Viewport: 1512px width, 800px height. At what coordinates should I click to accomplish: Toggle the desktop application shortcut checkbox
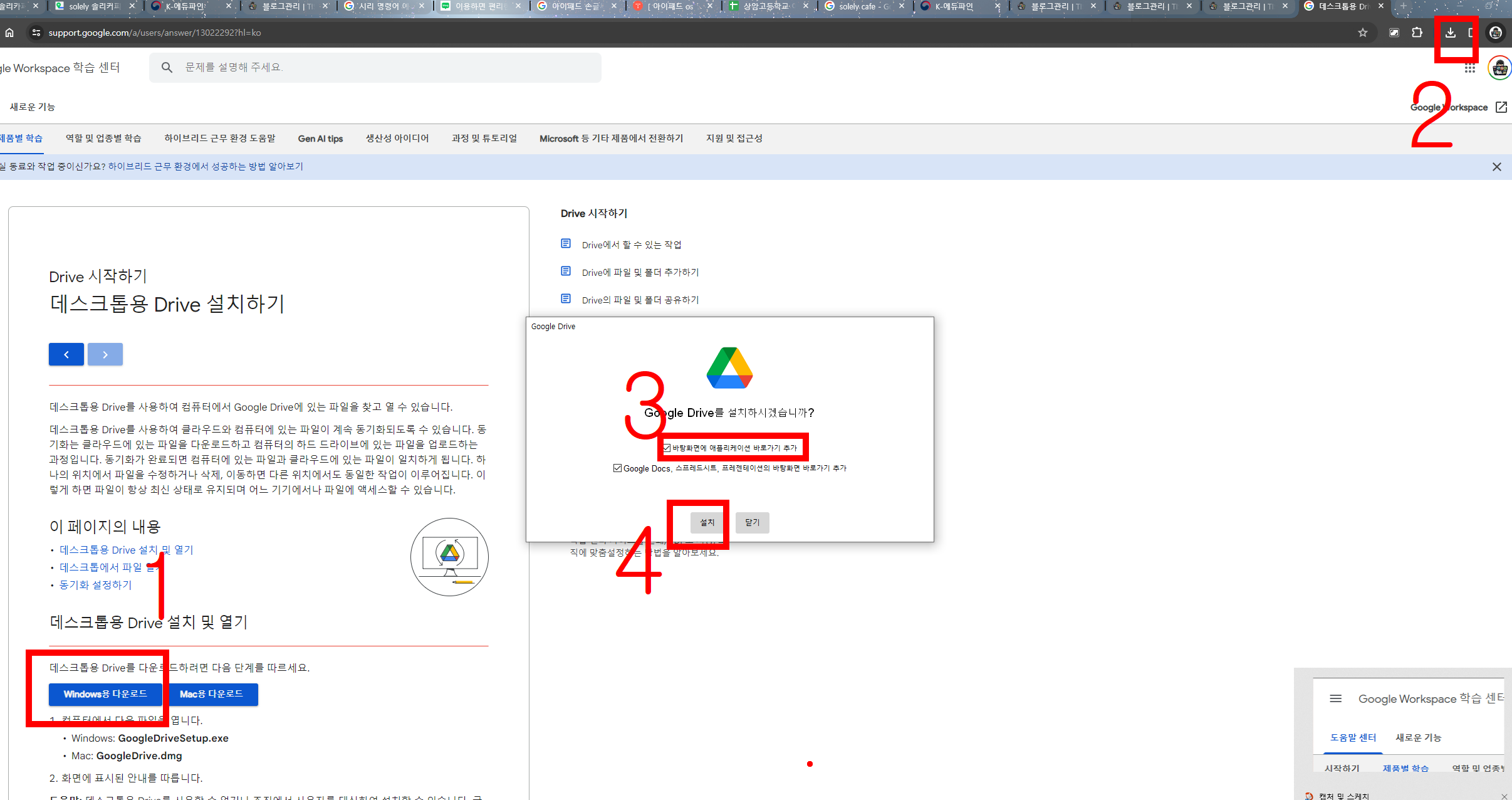click(x=667, y=448)
